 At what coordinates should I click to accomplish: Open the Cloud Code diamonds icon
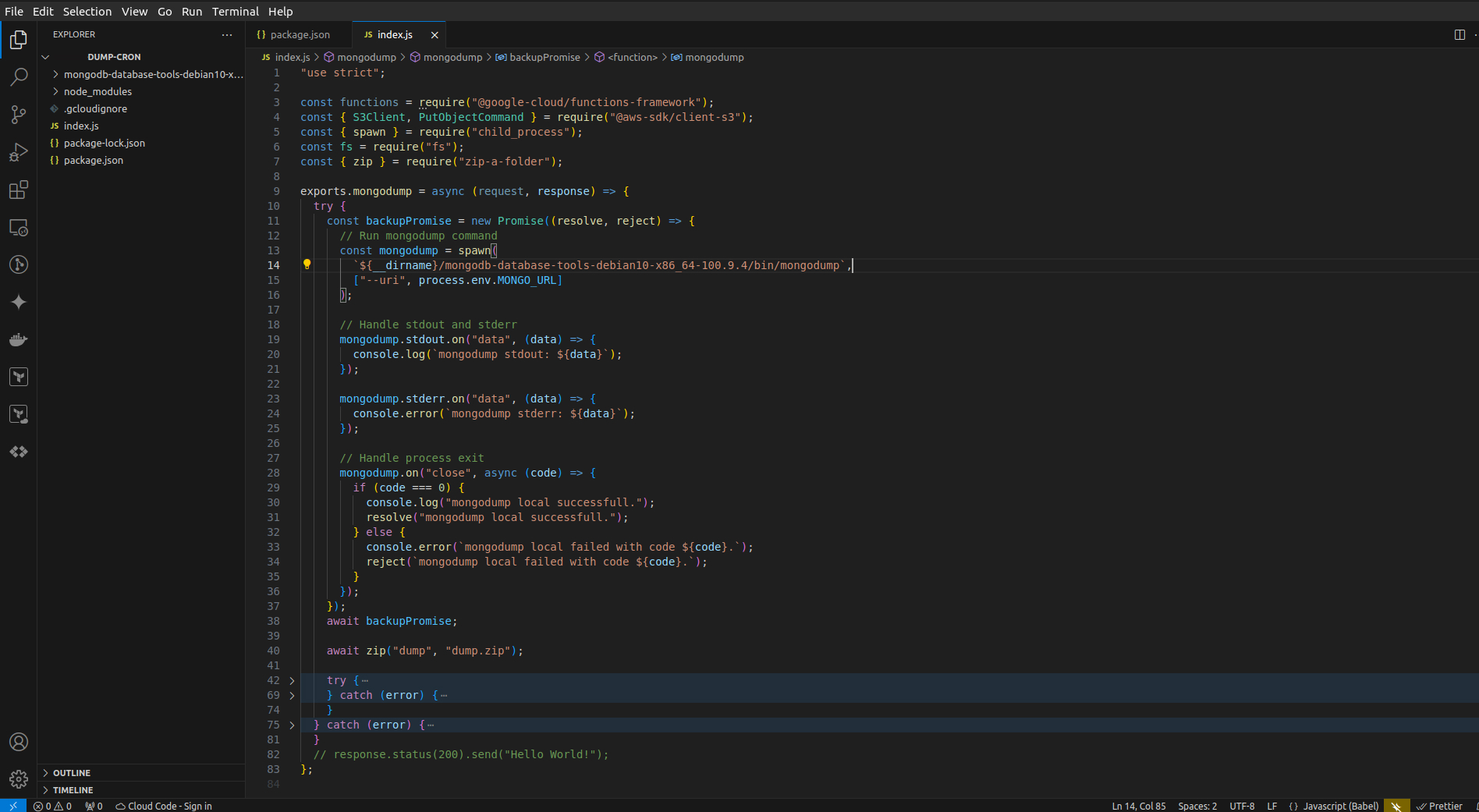(19, 452)
